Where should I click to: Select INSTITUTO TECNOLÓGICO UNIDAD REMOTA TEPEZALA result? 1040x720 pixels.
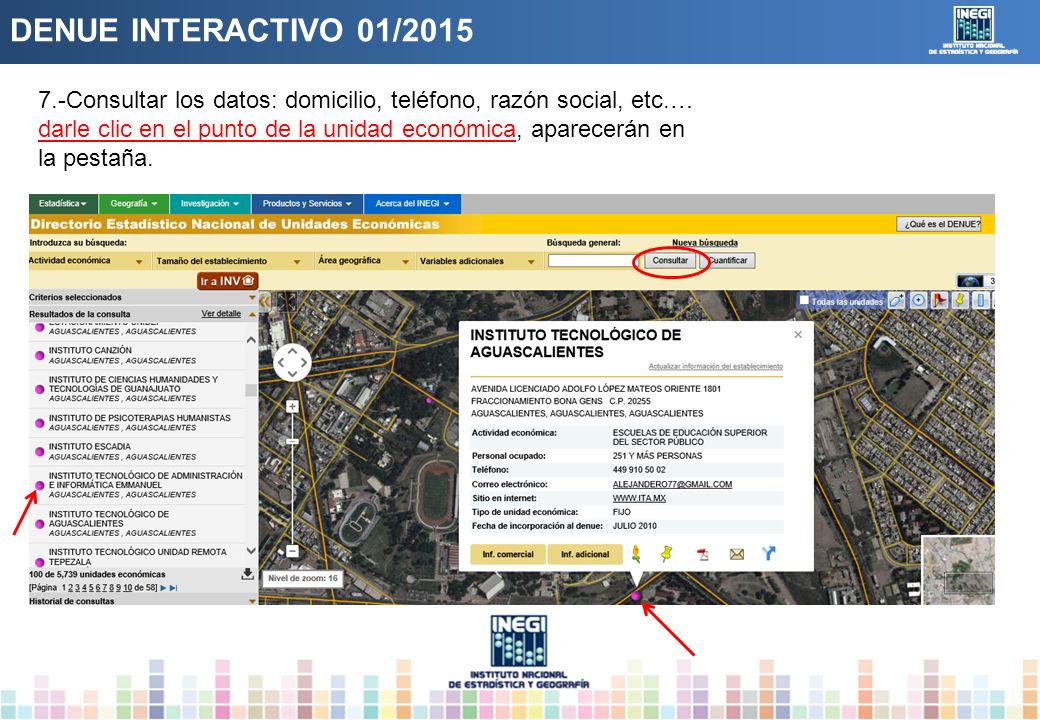click(137, 557)
